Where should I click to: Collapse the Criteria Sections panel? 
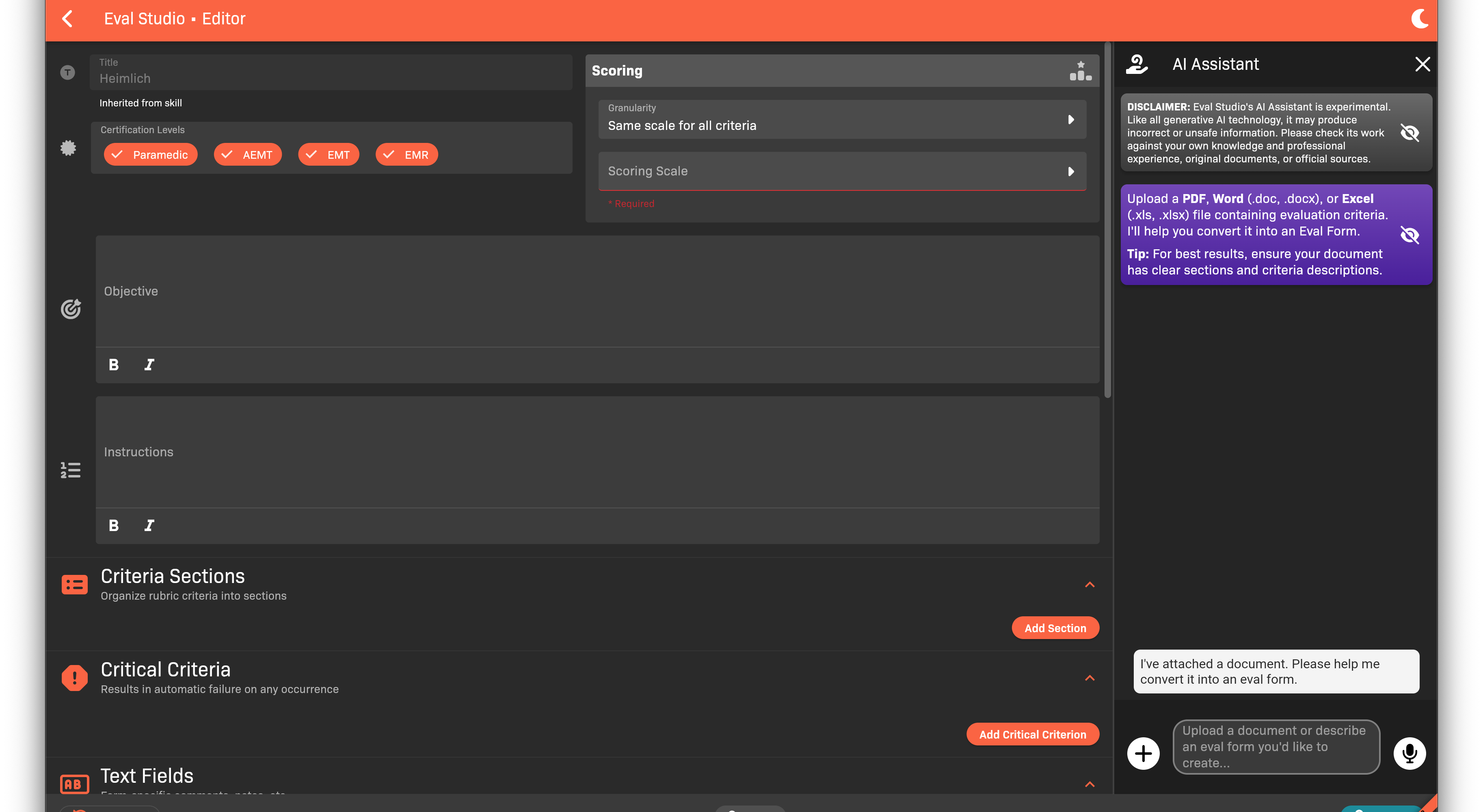click(1089, 585)
